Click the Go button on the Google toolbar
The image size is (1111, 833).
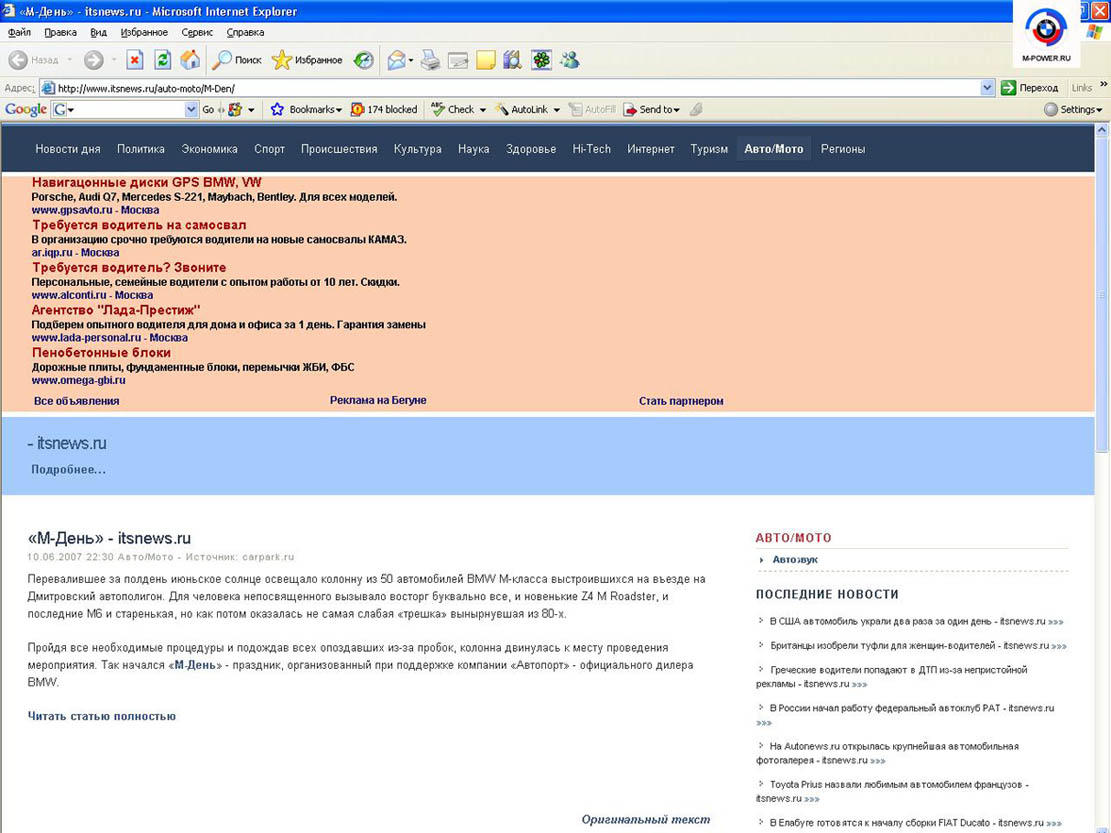click(208, 109)
